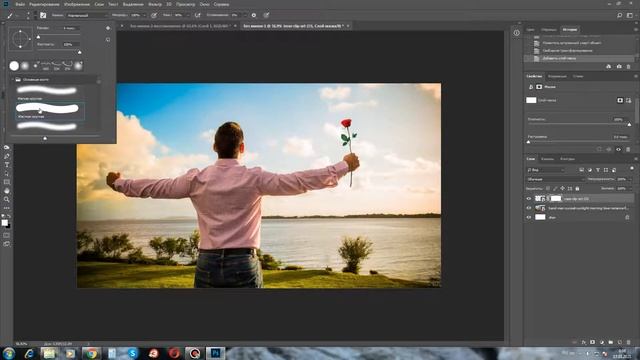Add vector mask button in Properties
This screenshot has height=360, width=640.
point(629,100)
